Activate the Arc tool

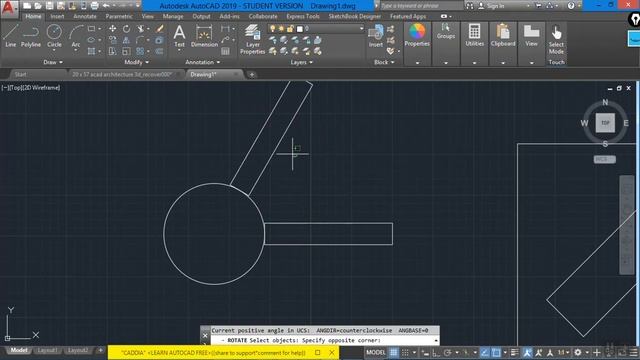point(76,37)
